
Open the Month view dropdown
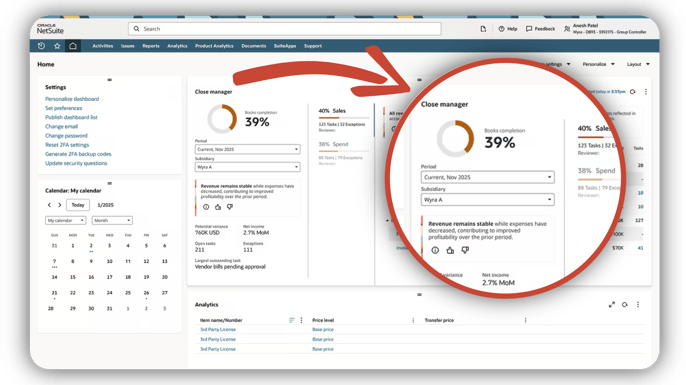[112, 220]
